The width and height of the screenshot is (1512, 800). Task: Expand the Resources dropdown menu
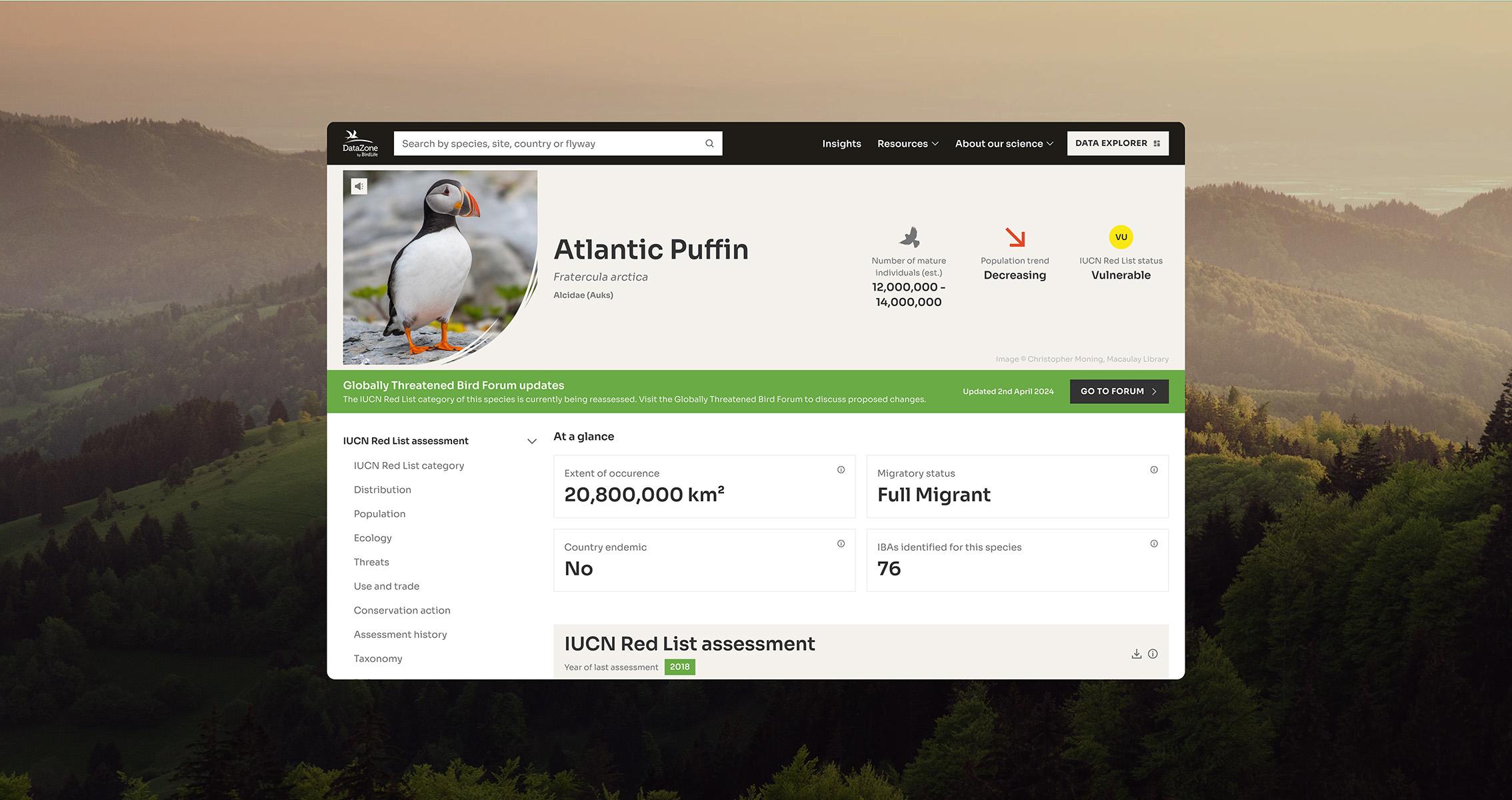(908, 143)
